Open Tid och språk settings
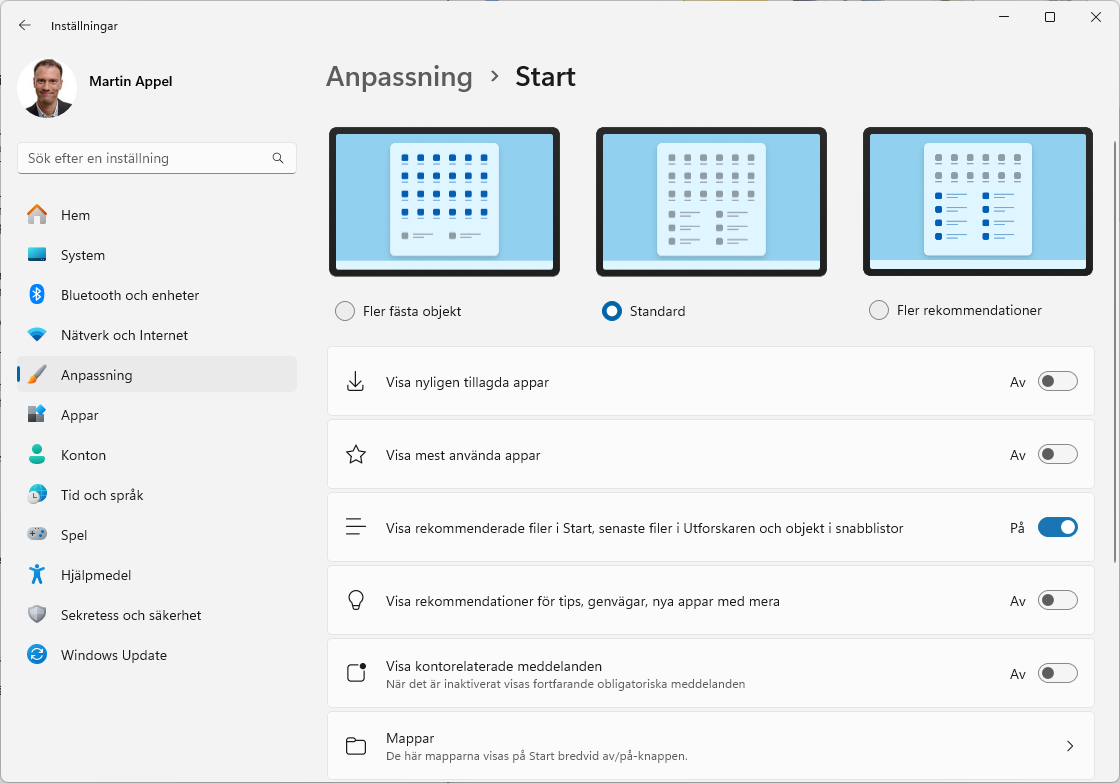 pyautogui.click(x=102, y=495)
